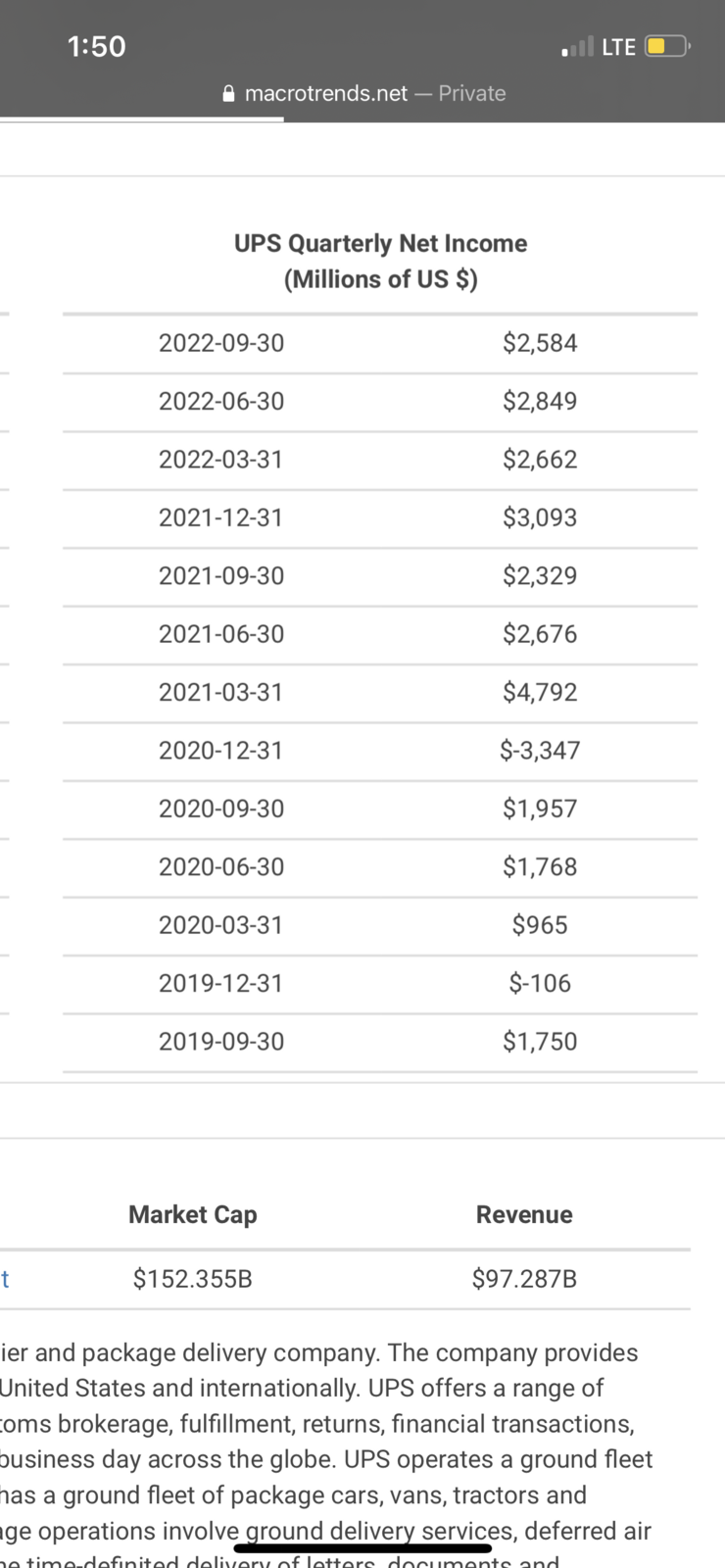The image size is (725, 1568).
Task: Tap the 1:50 clock in status bar
Action: [97, 46]
